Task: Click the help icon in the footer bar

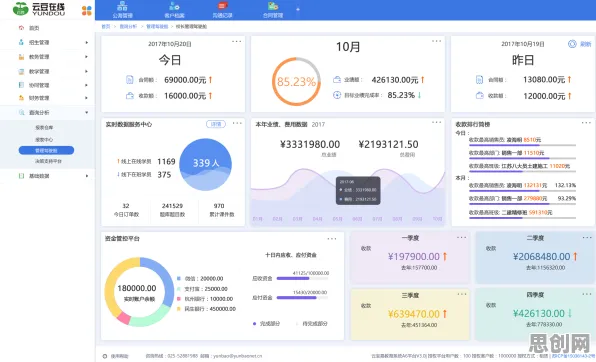Action: pyautogui.click(x=105, y=356)
